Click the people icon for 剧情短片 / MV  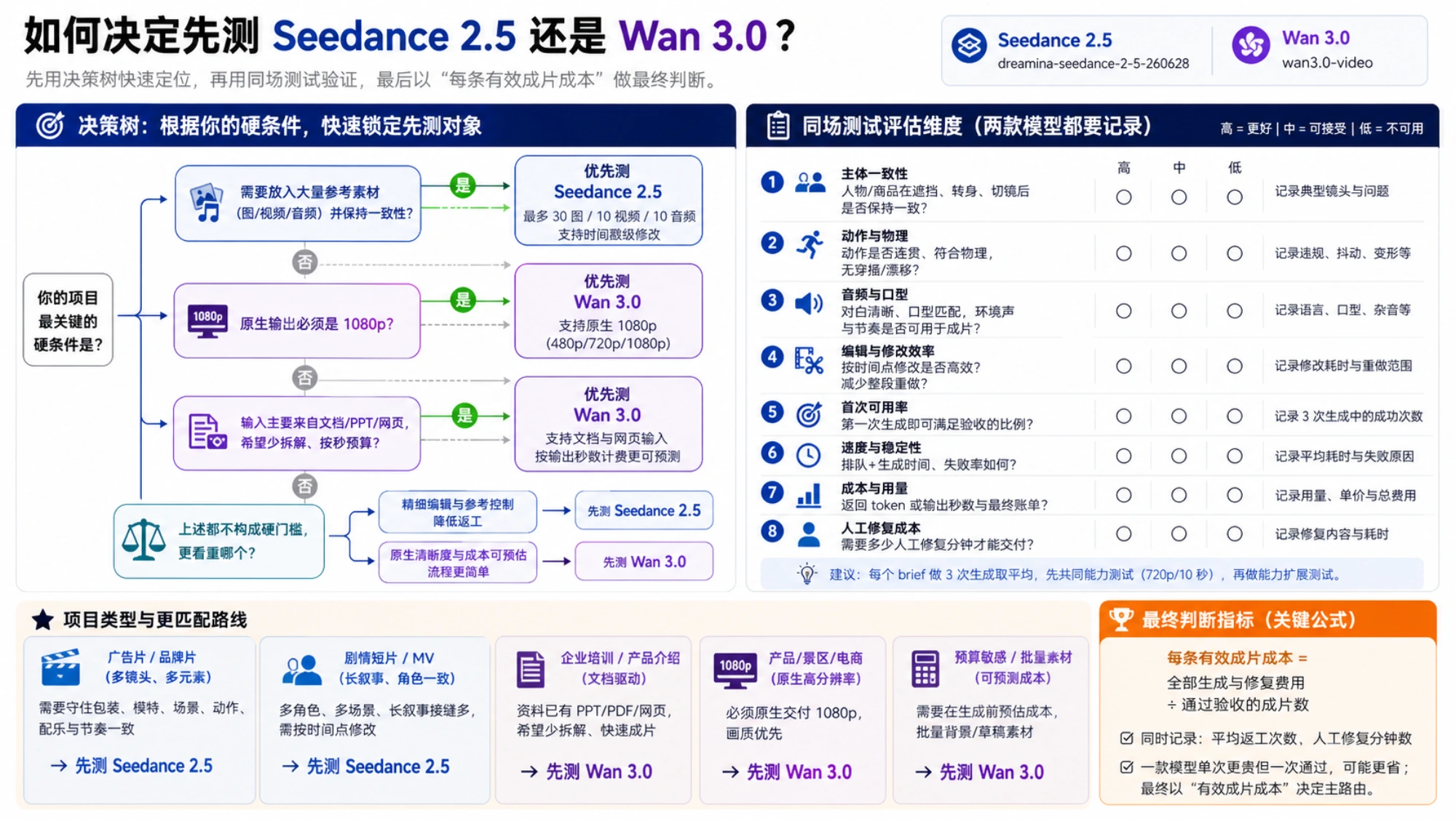[x=301, y=670]
